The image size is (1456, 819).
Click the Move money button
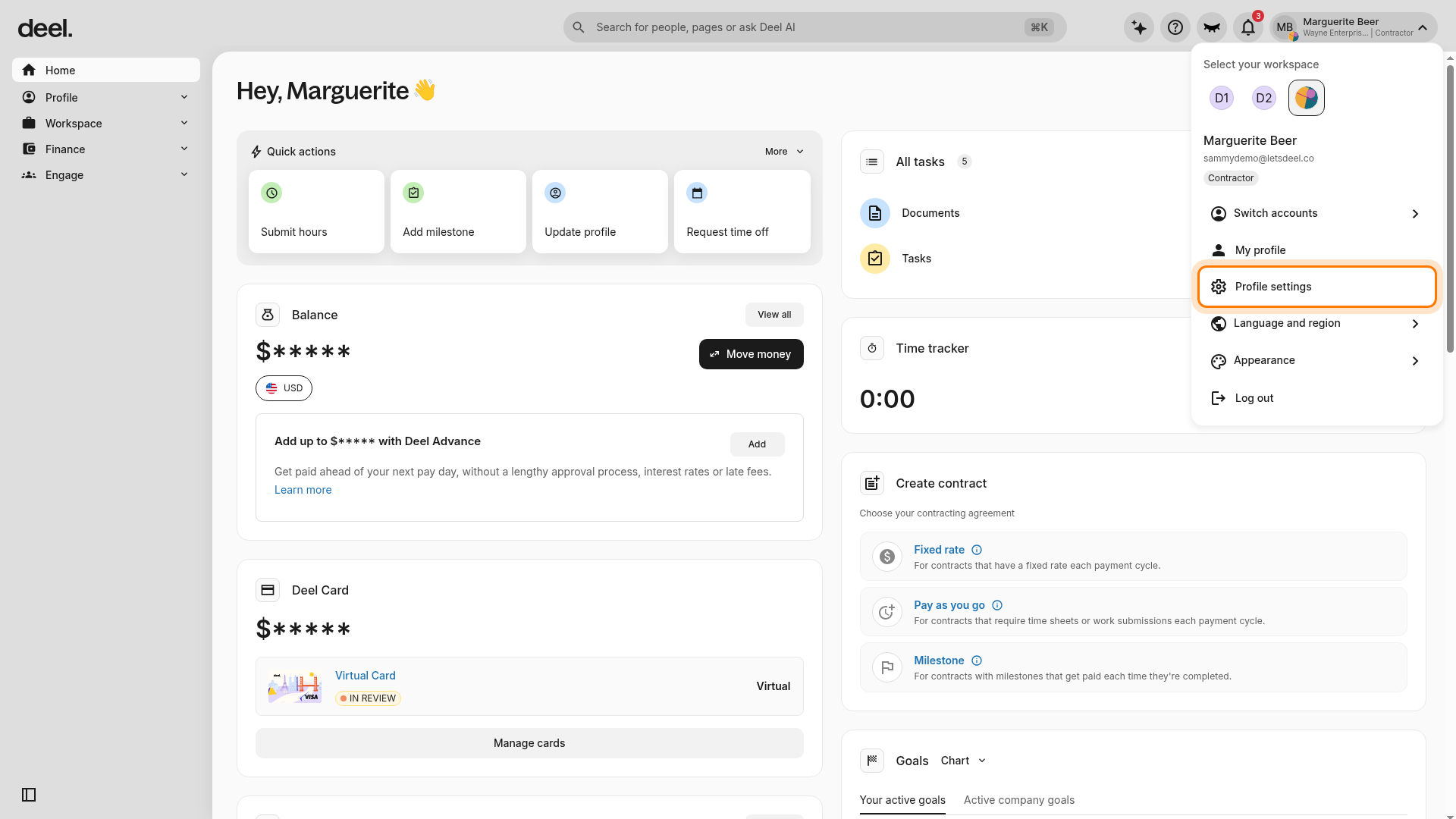click(751, 354)
